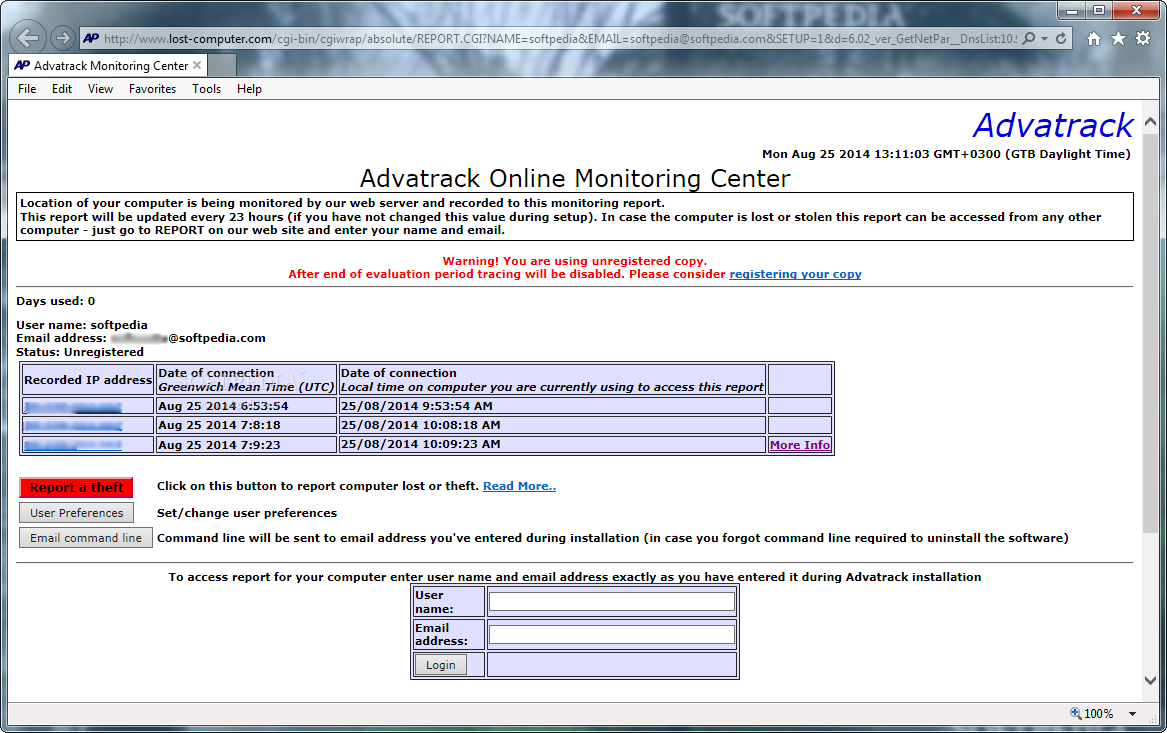The image size is (1167, 733).
Task: Click the AP site icon in address bar
Action: [91, 38]
